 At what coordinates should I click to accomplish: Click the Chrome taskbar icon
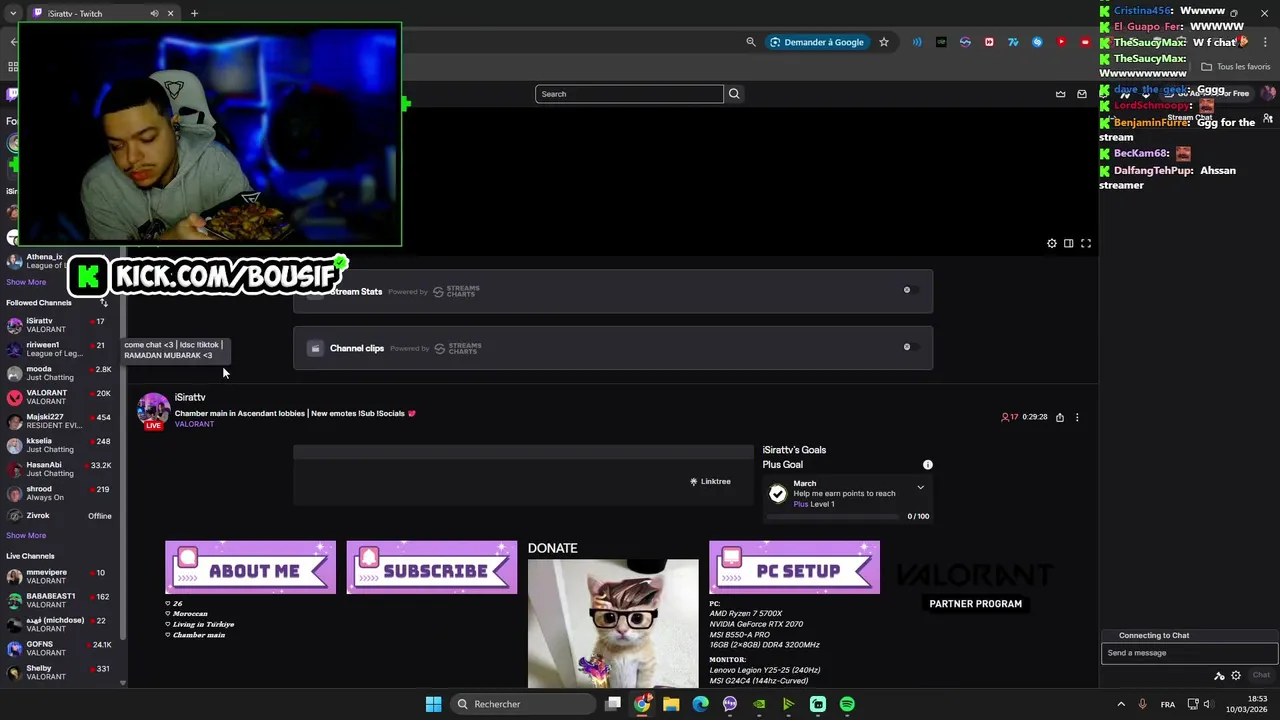[642, 704]
